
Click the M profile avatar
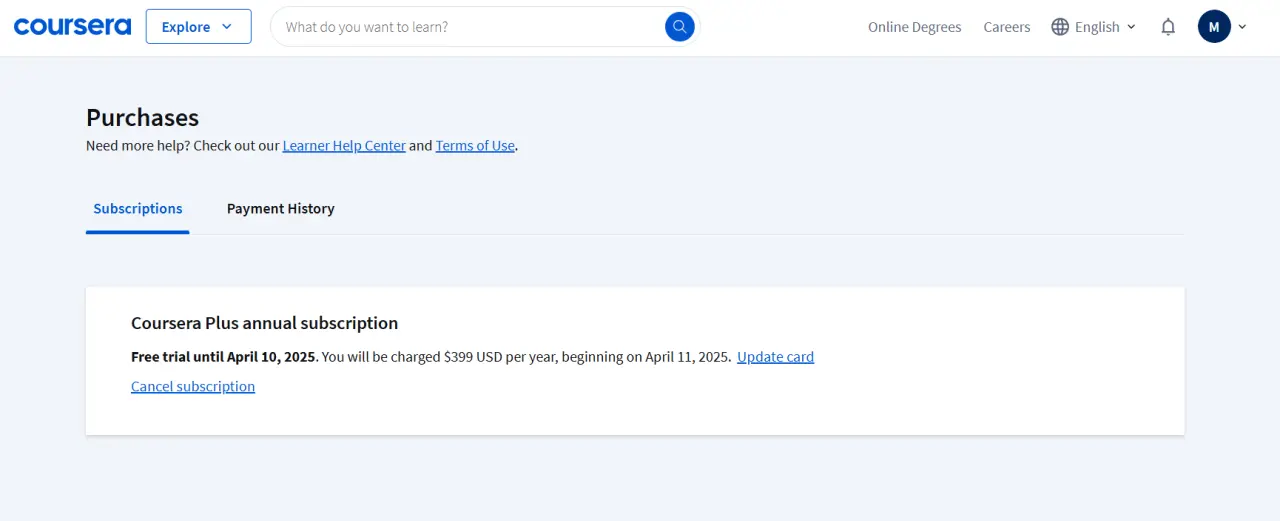tap(1214, 27)
